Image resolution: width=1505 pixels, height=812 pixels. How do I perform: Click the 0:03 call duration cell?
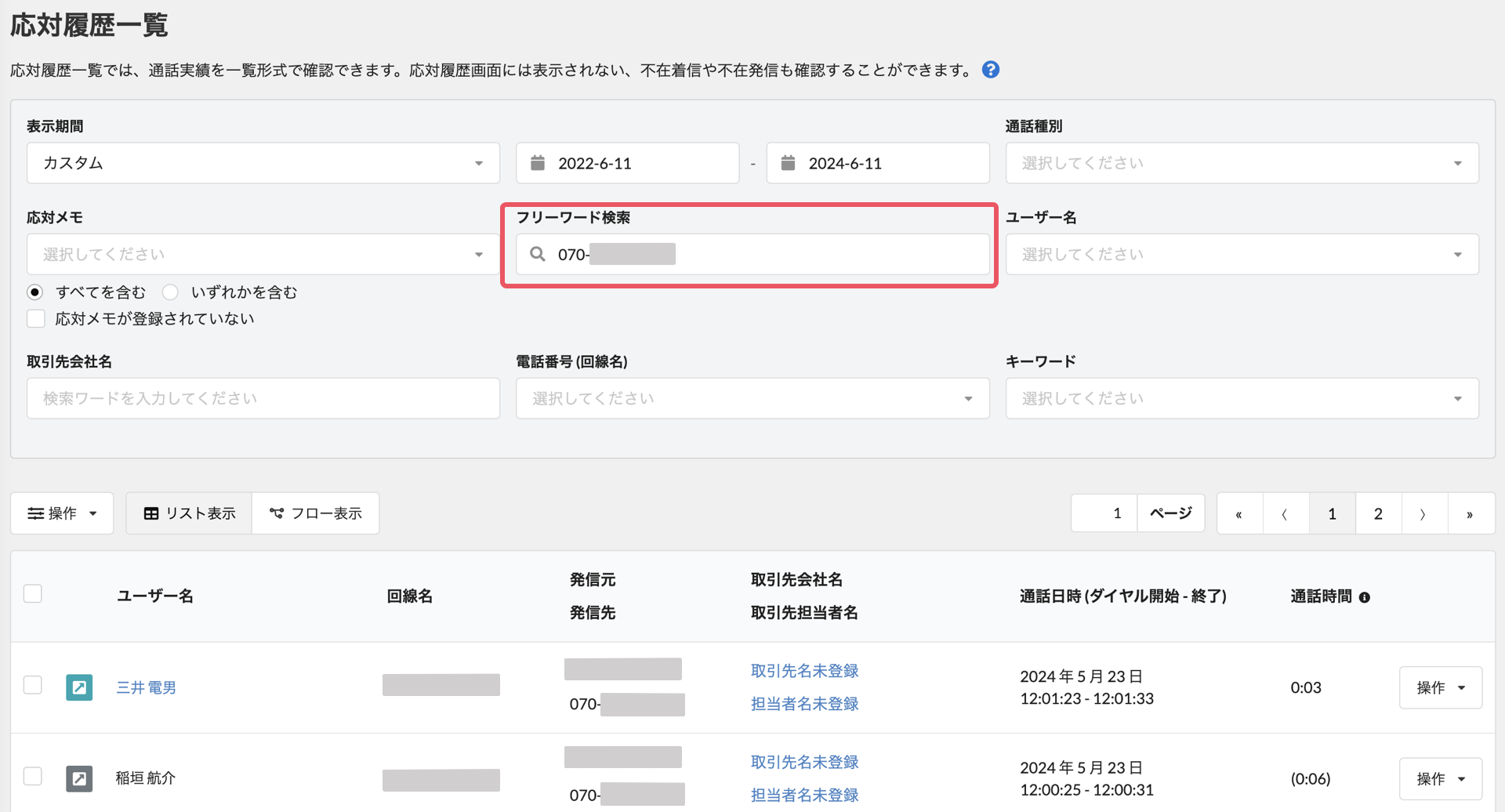(x=1306, y=687)
